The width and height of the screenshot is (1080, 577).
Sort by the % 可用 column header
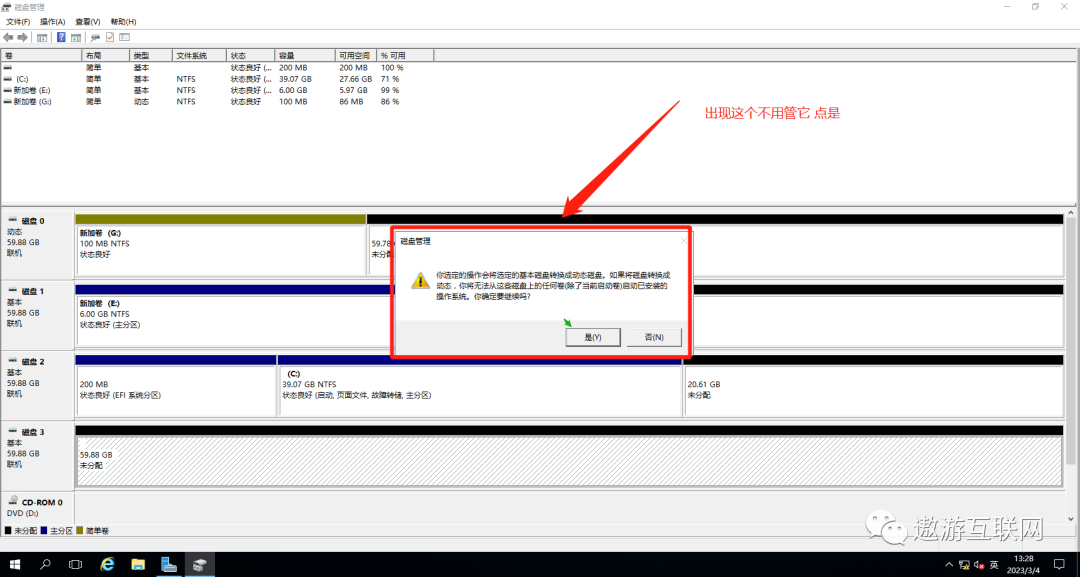pos(406,55)
